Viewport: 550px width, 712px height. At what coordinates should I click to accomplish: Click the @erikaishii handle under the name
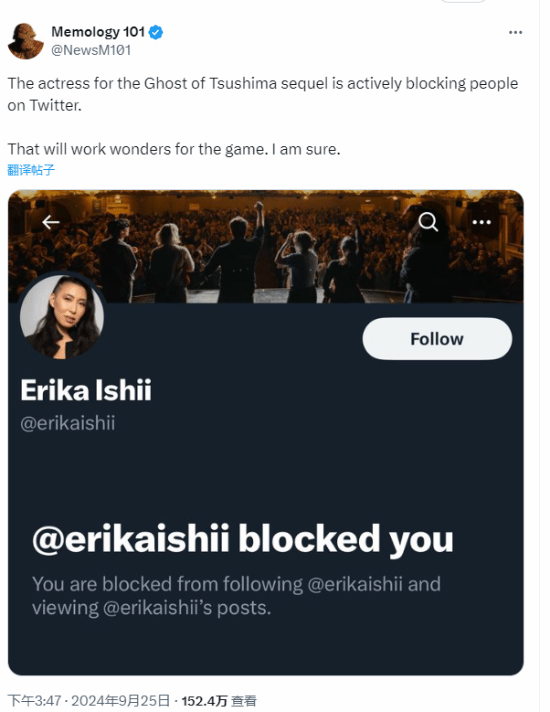tap(68, 423)
